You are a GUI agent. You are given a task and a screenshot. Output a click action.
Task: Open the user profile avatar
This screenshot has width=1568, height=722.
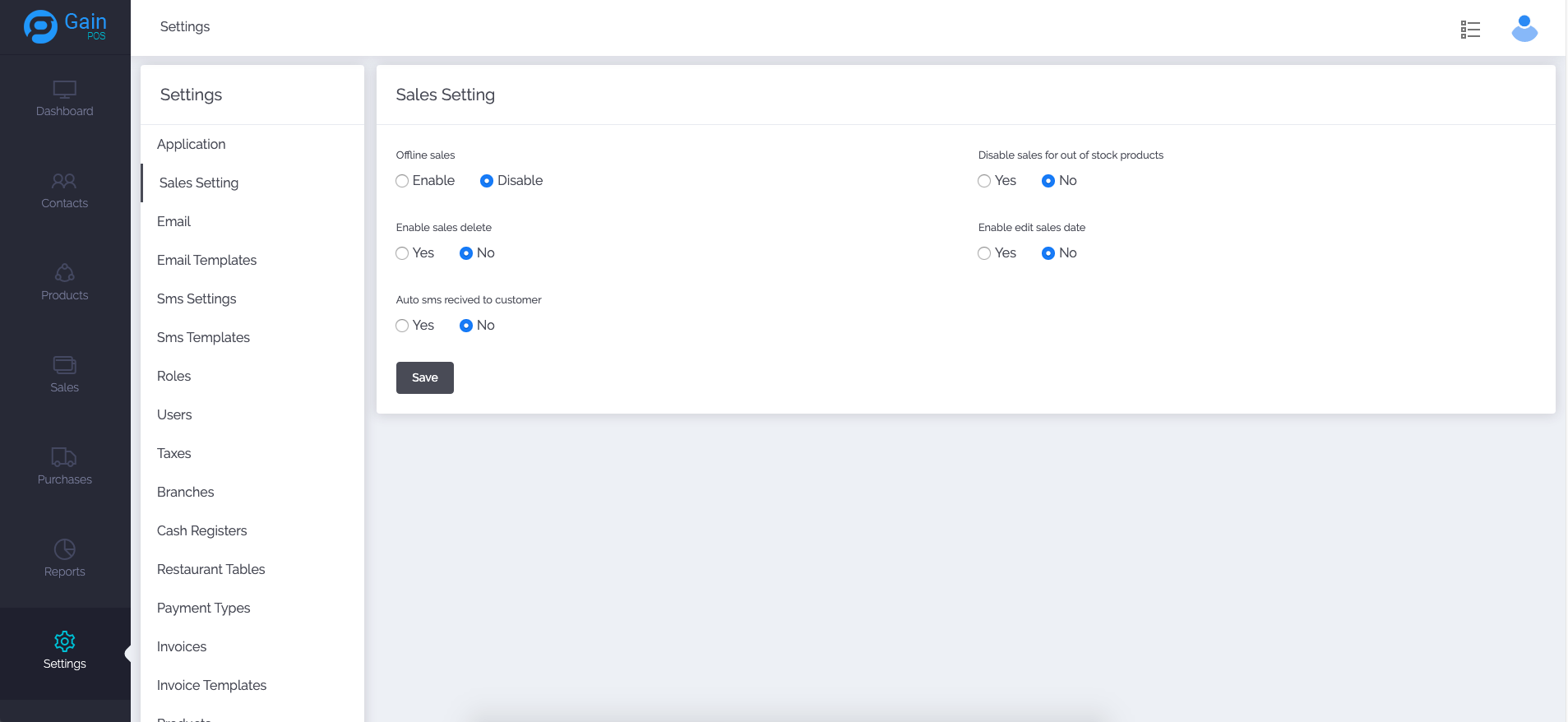click(x=1524, y=29)
